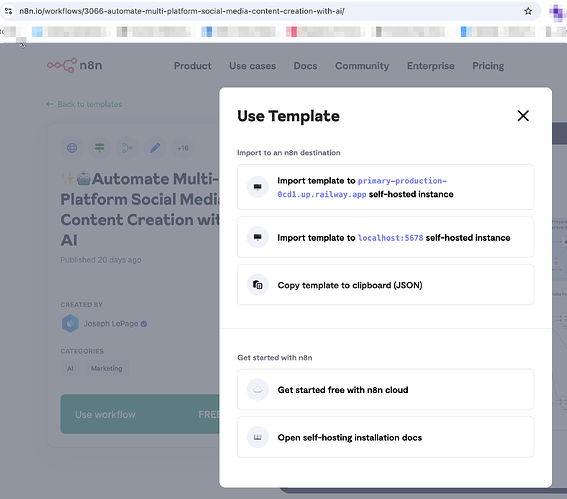
Task: Click the site settings icon in the address bar
Action: [8, 11]
